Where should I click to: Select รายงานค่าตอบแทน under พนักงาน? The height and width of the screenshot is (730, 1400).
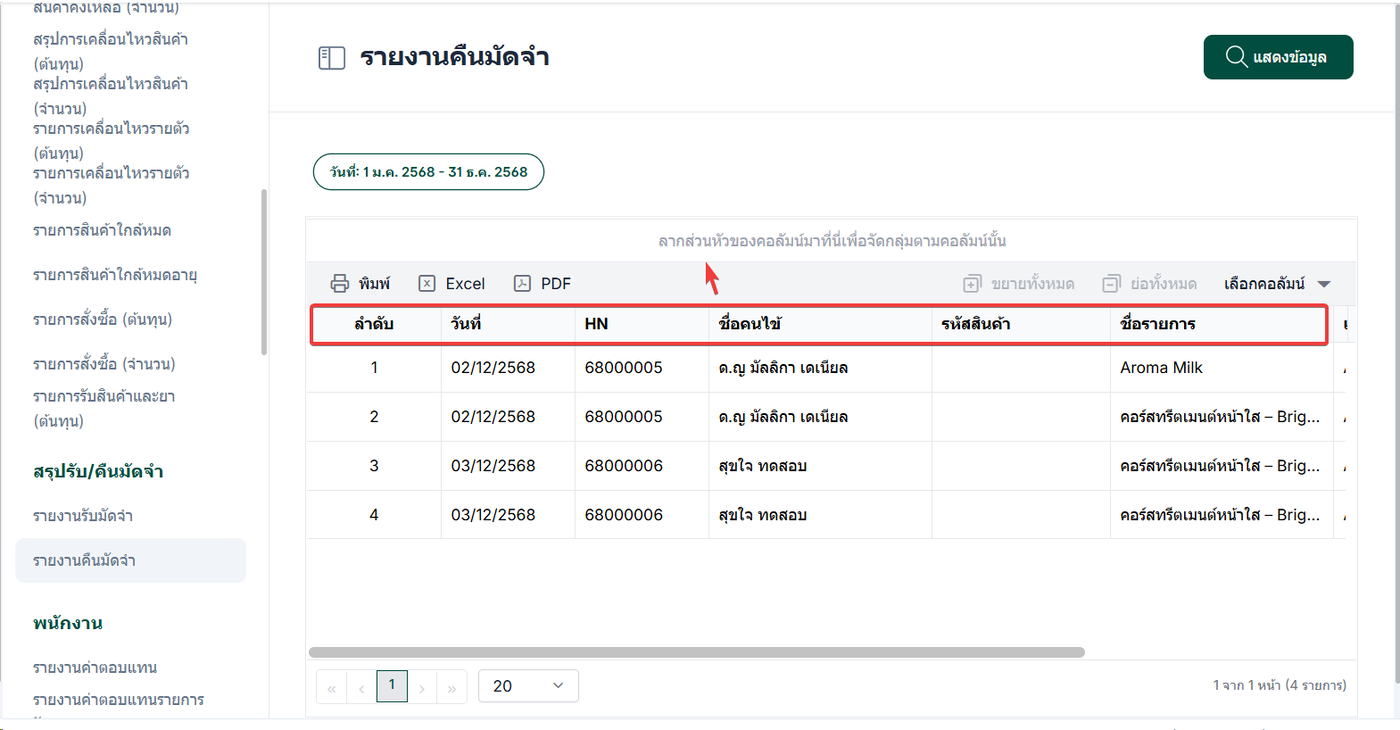95,667
